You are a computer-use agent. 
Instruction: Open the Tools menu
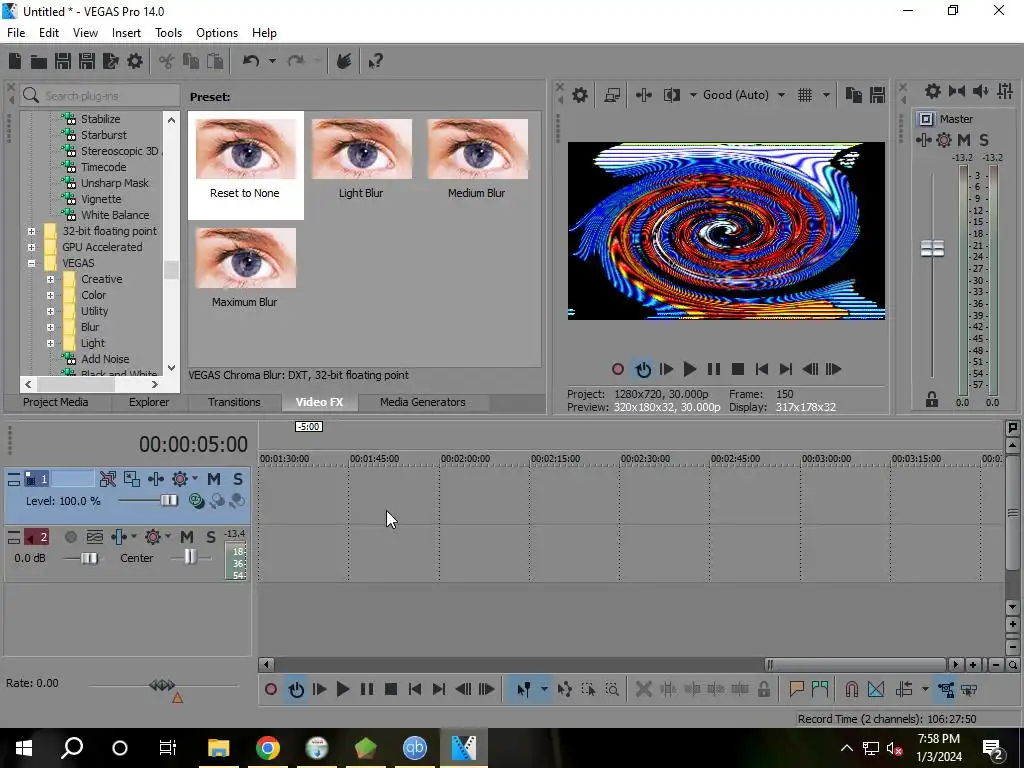pyautogui.click(x=168, y=33)
